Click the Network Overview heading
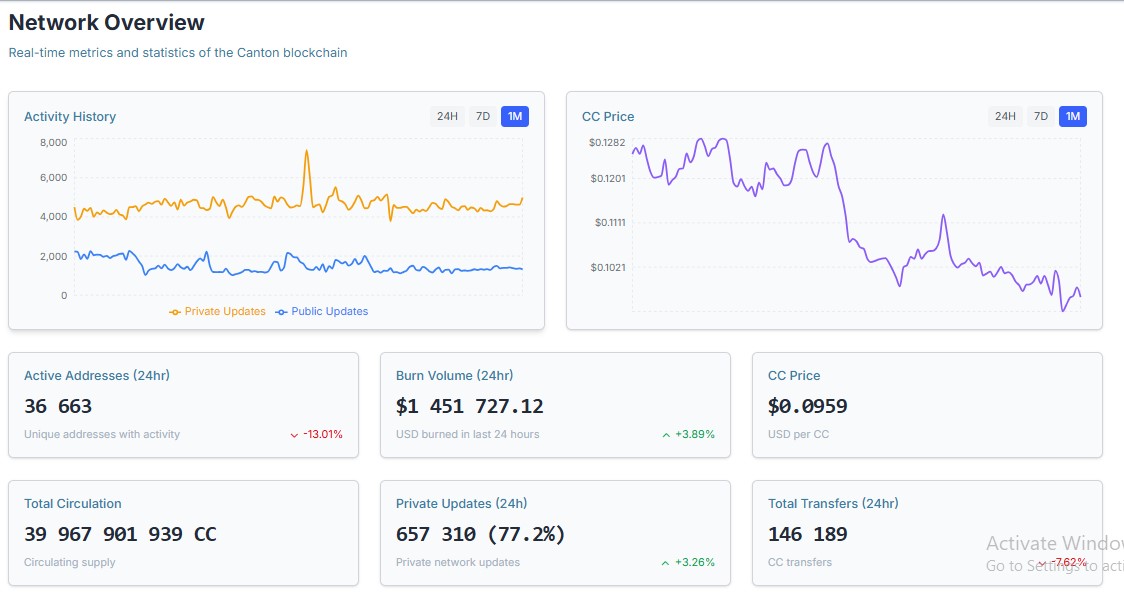The image size is (1124, 597). point(107,22)
